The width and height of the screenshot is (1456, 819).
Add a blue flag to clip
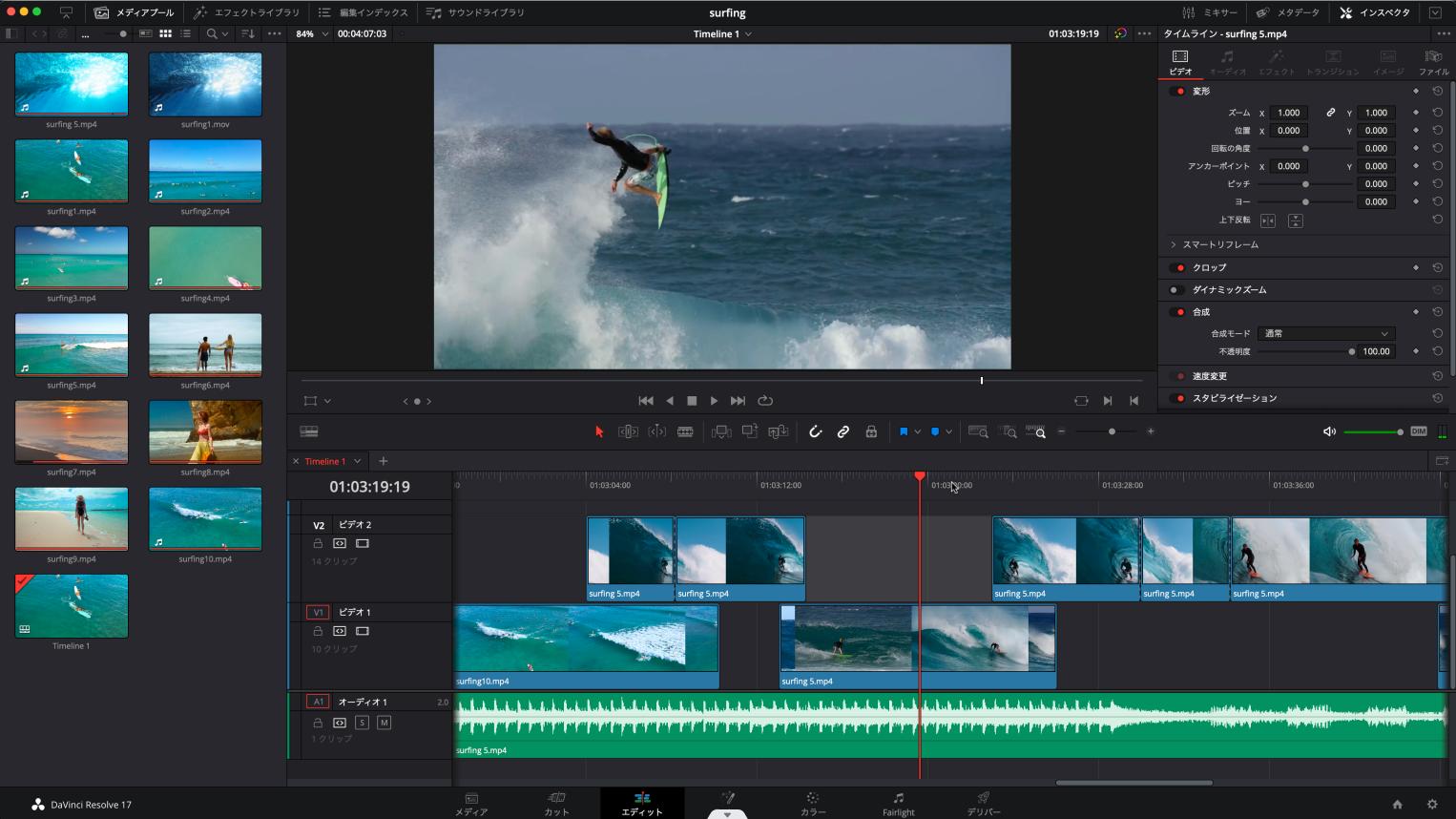coord(903,431)
